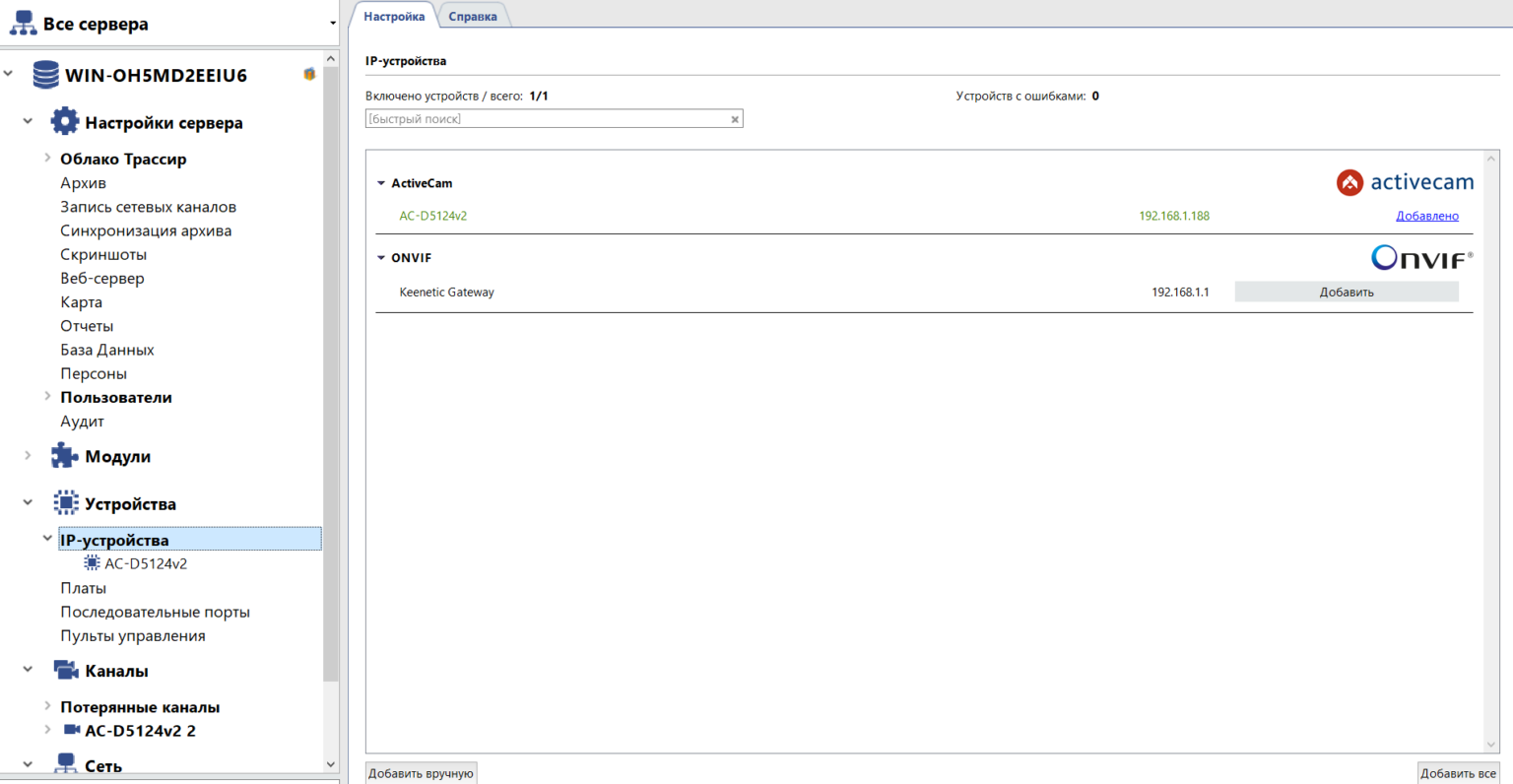Click the network icon of Сеть
1513x784 pixels.
(x=65, y=764)
